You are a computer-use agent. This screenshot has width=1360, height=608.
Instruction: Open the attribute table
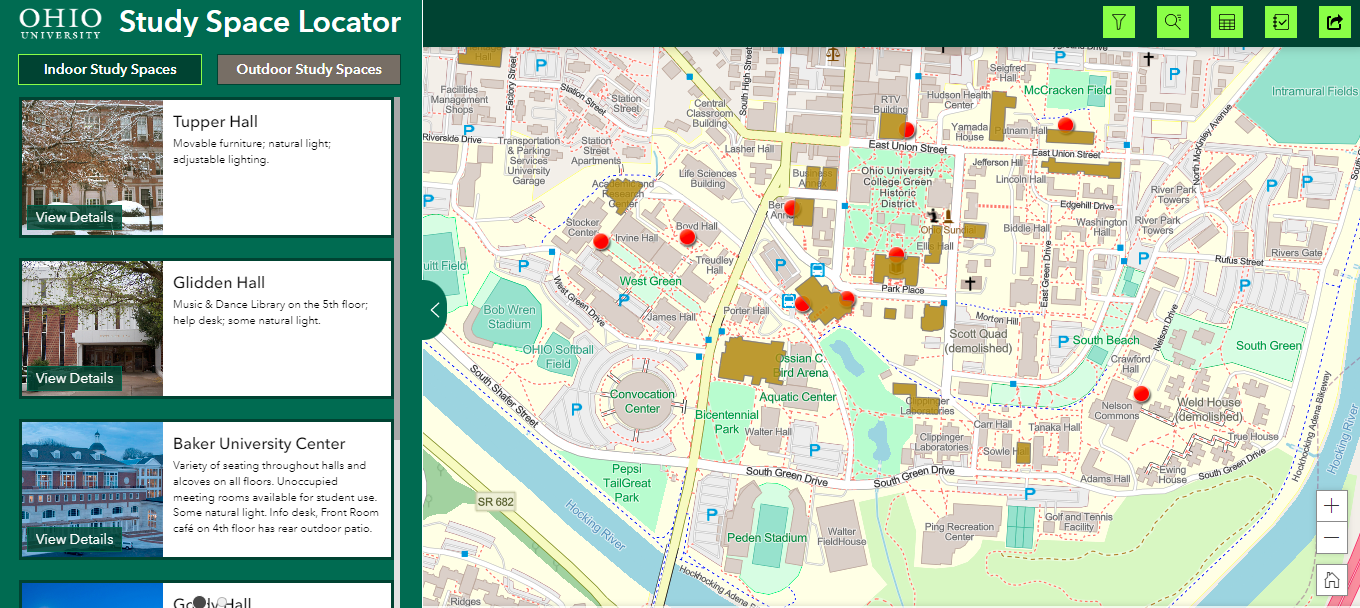pos(1226,21)
